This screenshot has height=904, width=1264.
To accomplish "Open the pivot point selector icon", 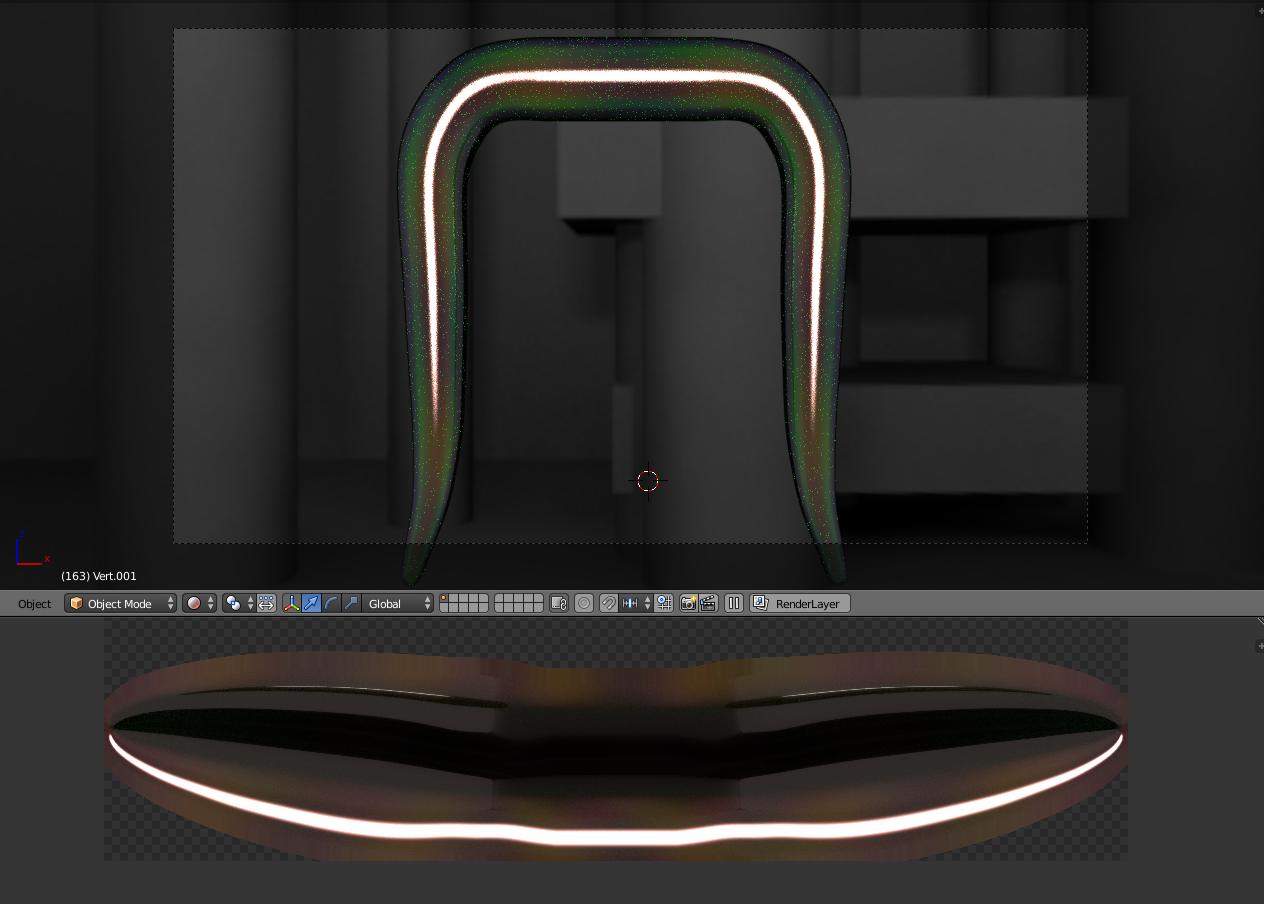I will coord(235,603).
